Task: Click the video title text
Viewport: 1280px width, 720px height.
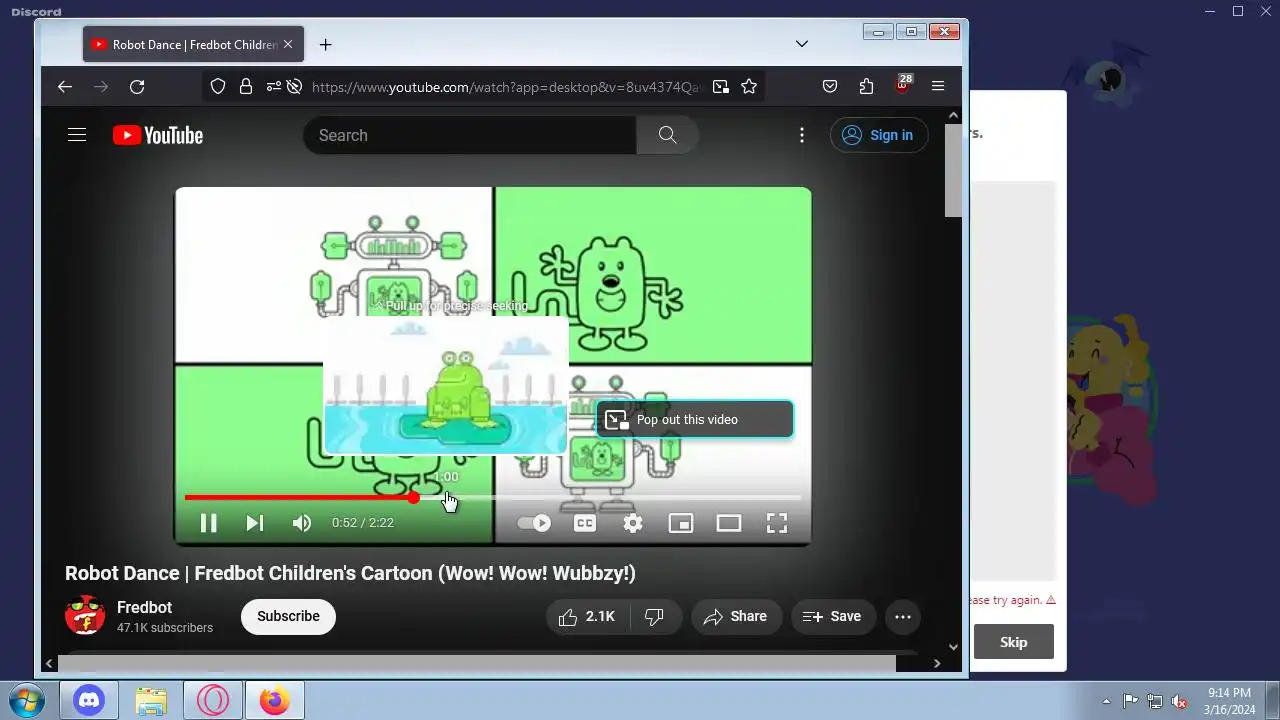Action: [350, 573]
